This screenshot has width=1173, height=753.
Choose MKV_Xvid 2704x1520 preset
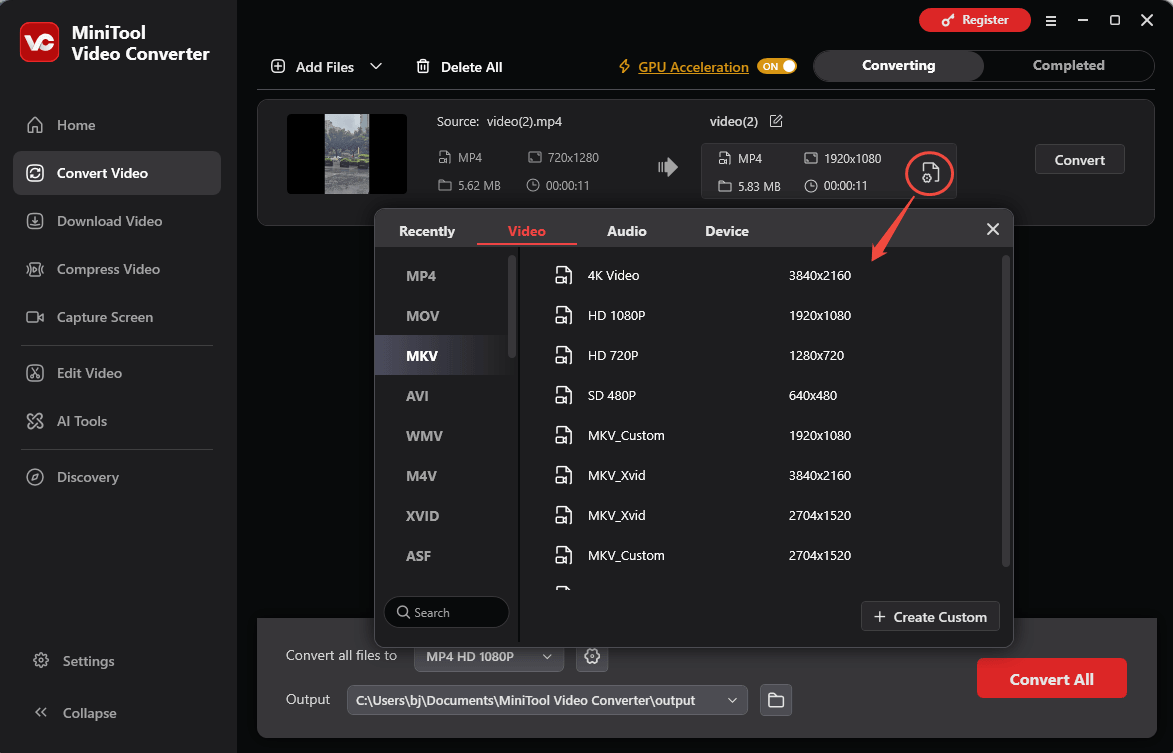(x=761, y=515)
